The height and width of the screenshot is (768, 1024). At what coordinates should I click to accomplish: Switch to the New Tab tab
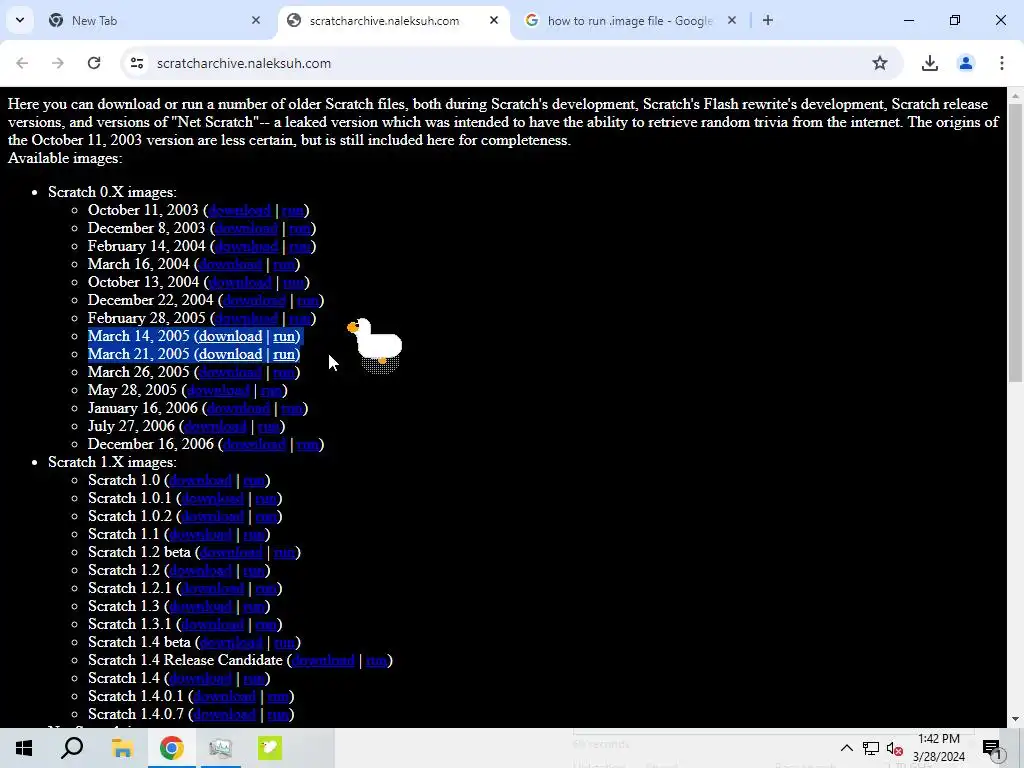pos(155,21)
